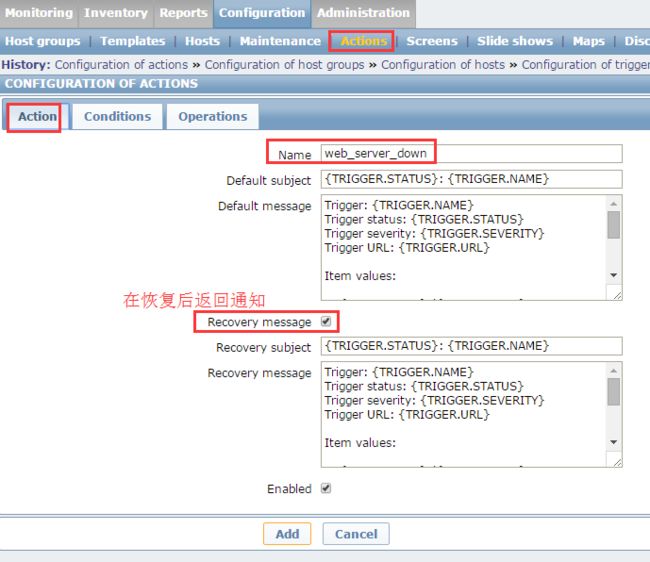The width and height of the screenshot is (650, 562).
Task: Click the Recovery message resize handle
Action: coord(617,462)
